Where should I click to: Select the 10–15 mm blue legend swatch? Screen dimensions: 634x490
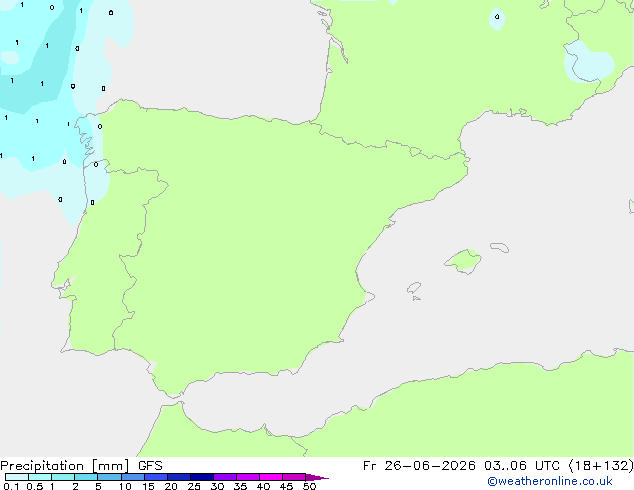(133, 477)
